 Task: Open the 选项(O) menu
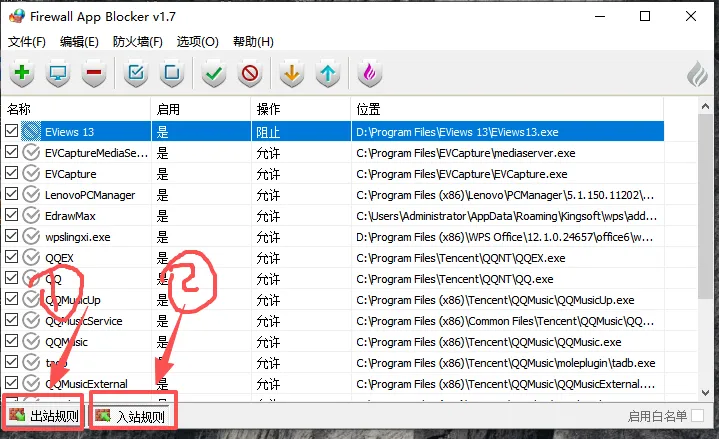point(198,42)
